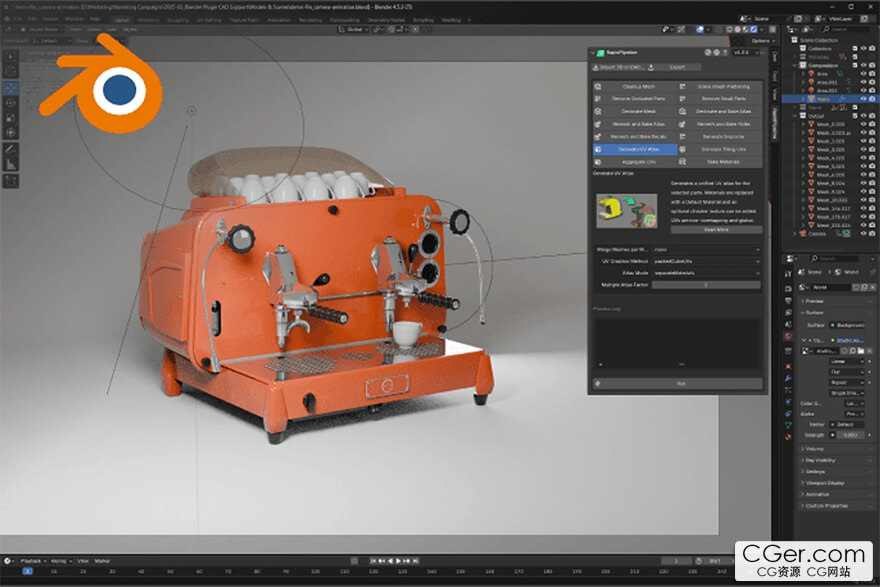The height and width of the screenshot is (587, 880).
Task: Open the Animation workspace tab
Action: (280, 19)
